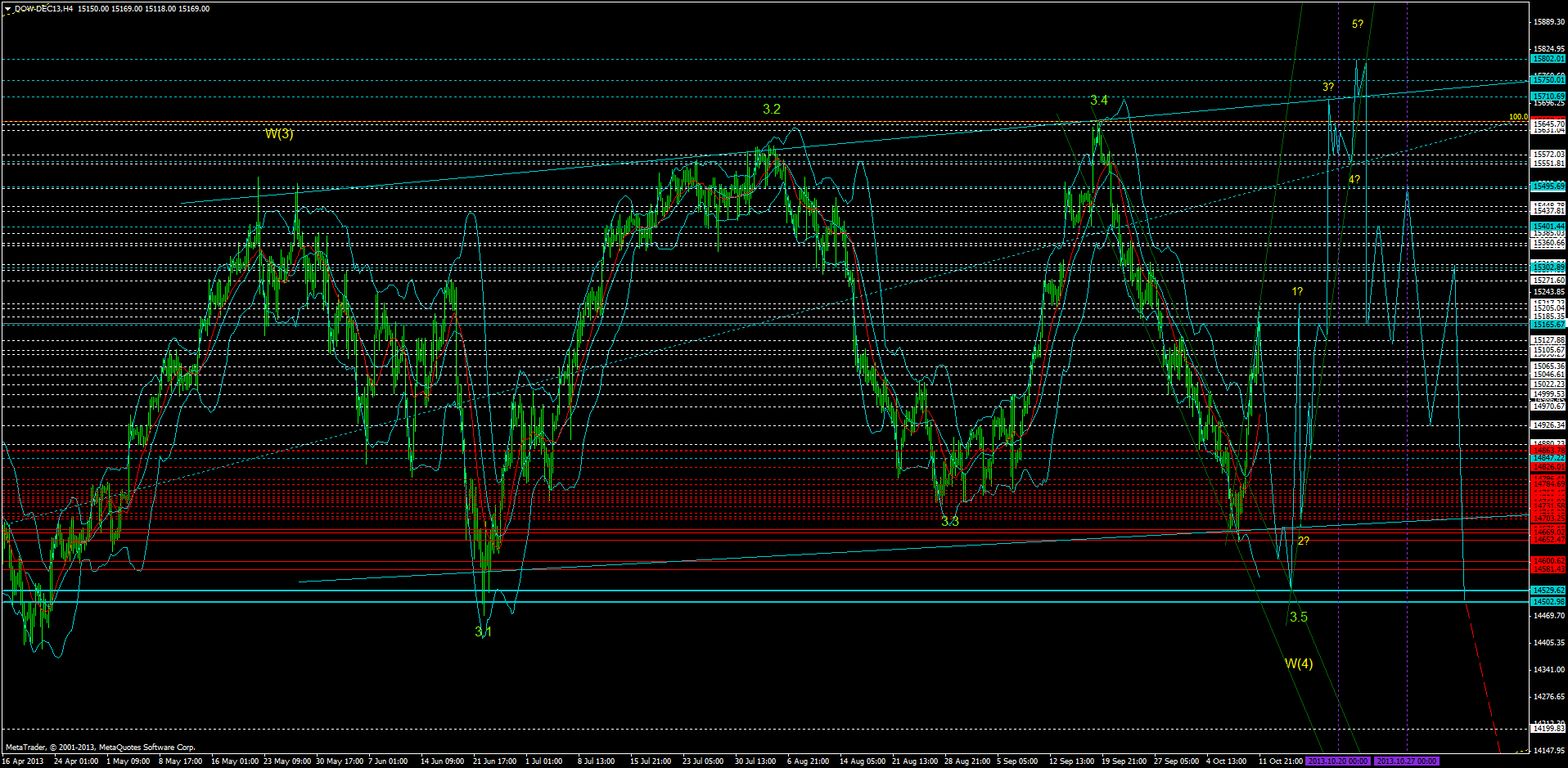Select the W(3) wave annotation label

pyautogui.click(x=281, y=132)
